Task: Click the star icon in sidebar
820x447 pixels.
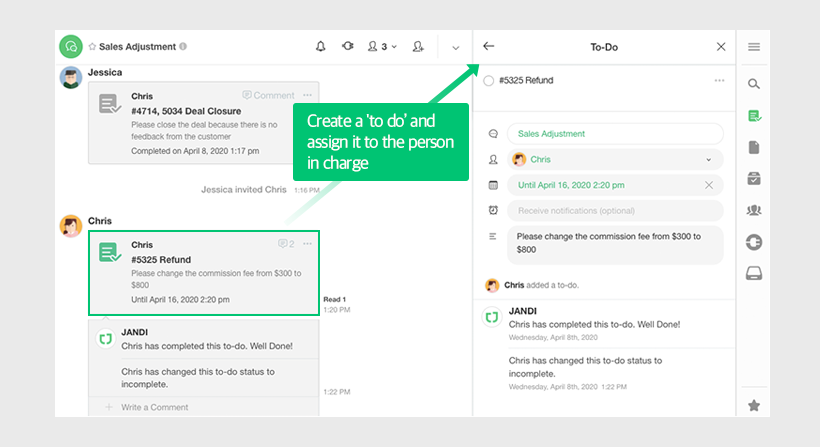Action: coord(754,405)
